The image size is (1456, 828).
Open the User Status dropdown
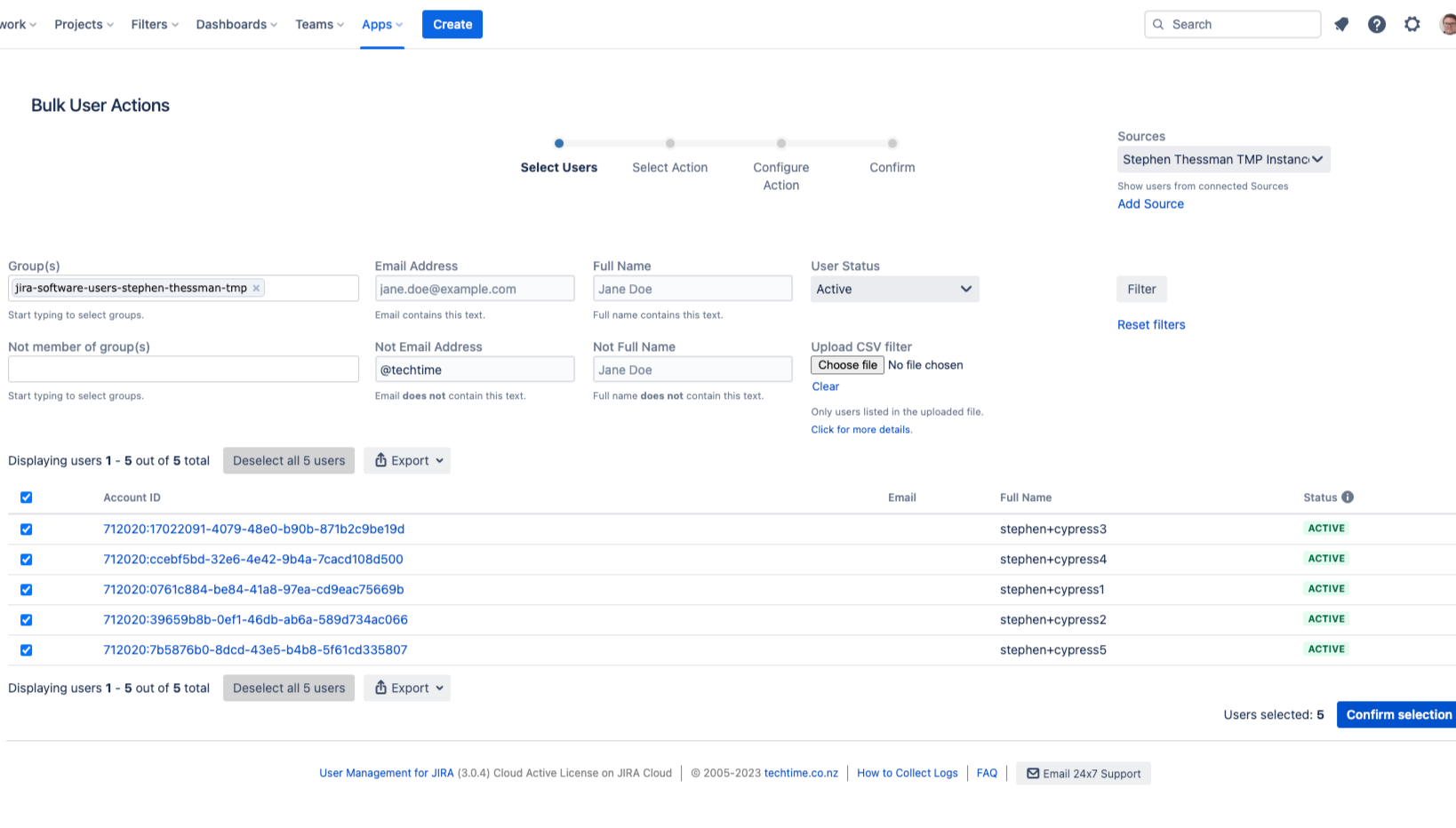click(894, 289)
